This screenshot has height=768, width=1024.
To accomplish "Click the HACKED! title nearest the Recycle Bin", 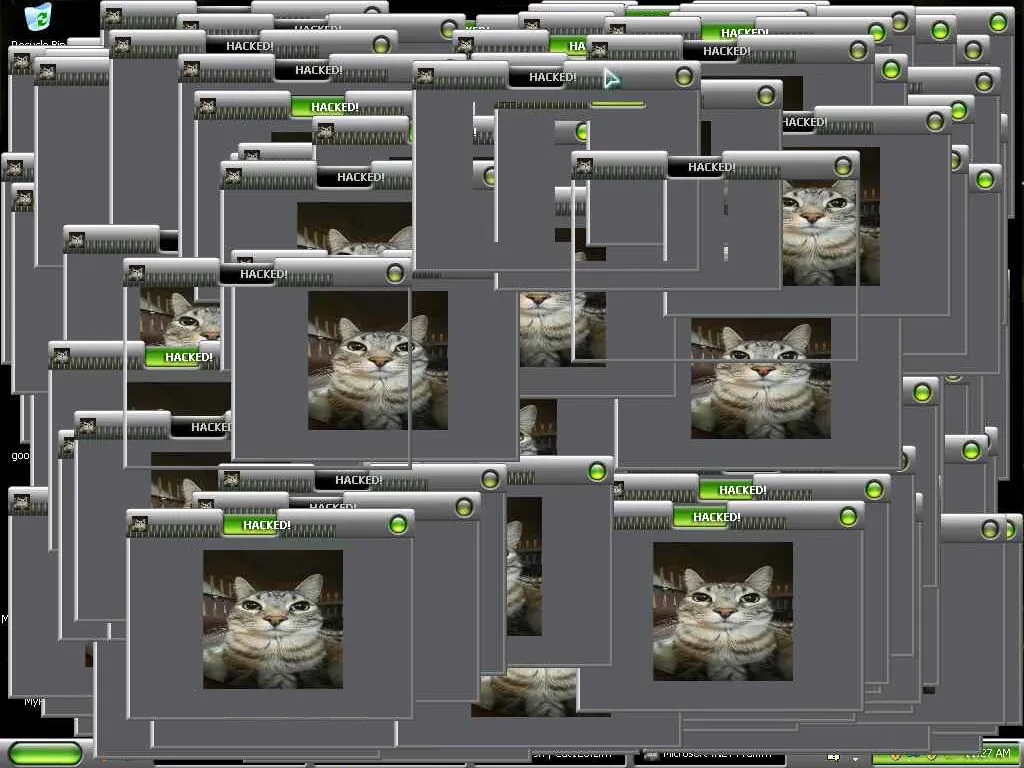I will [x=249, y=46].
